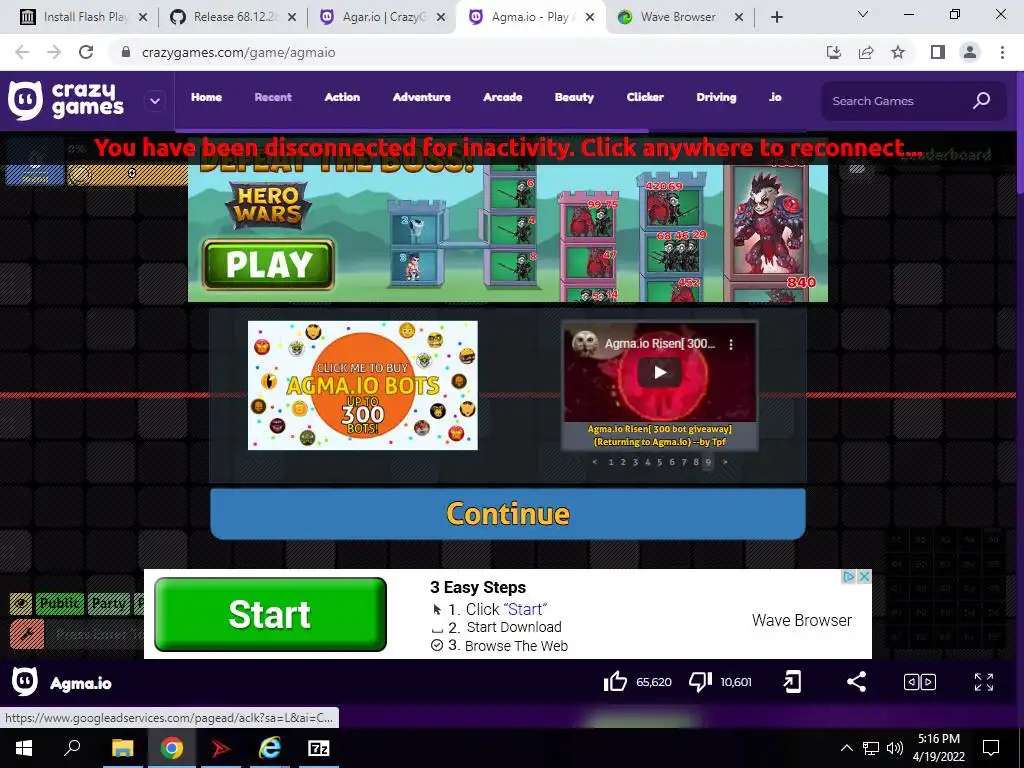Click the browser back arrow
Image resolution: width=1024 pixels, height=768 pixels.
[22, 52]
